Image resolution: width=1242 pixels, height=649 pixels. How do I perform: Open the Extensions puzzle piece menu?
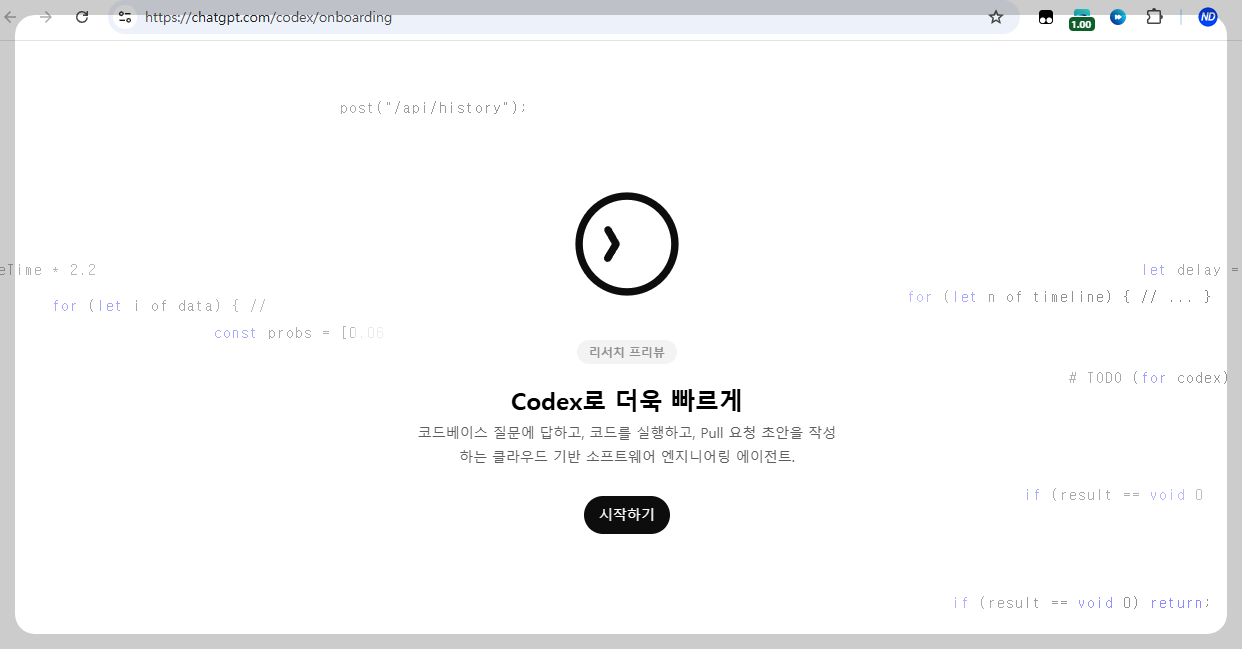pos(1154,17)
